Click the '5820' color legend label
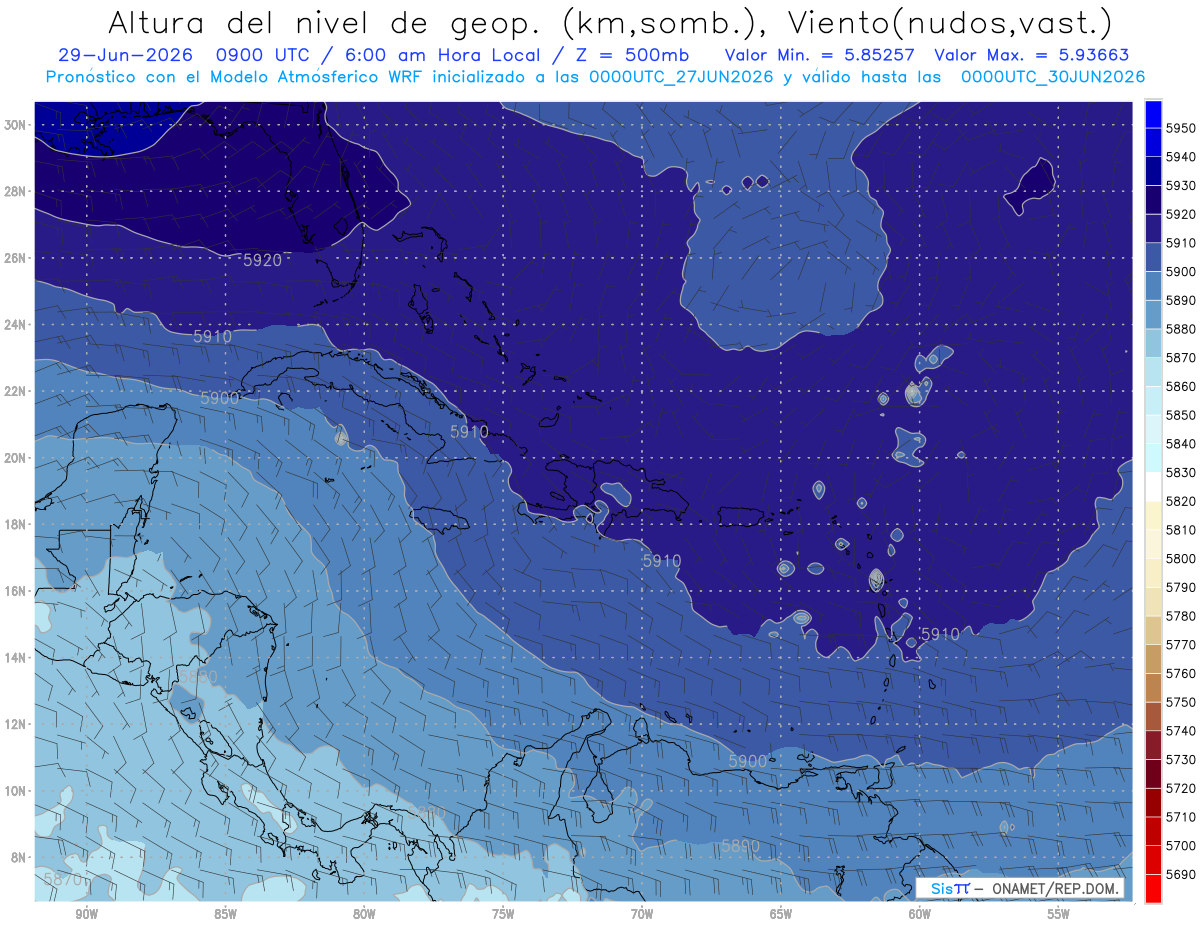The image size is (1200, 927). (x=1180, y=501)
